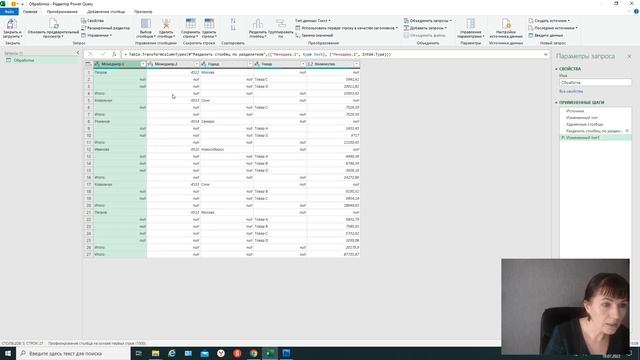Screen dimensions: 640x360
Task: Click Manage Parameters (Управление параметрами) icon
Action: 471,24
